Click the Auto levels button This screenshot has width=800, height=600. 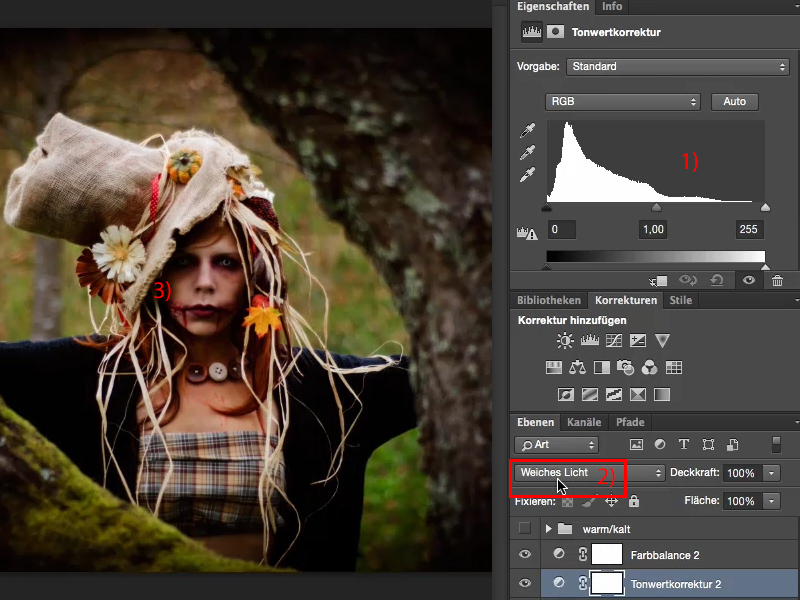[x=735, y=102]
